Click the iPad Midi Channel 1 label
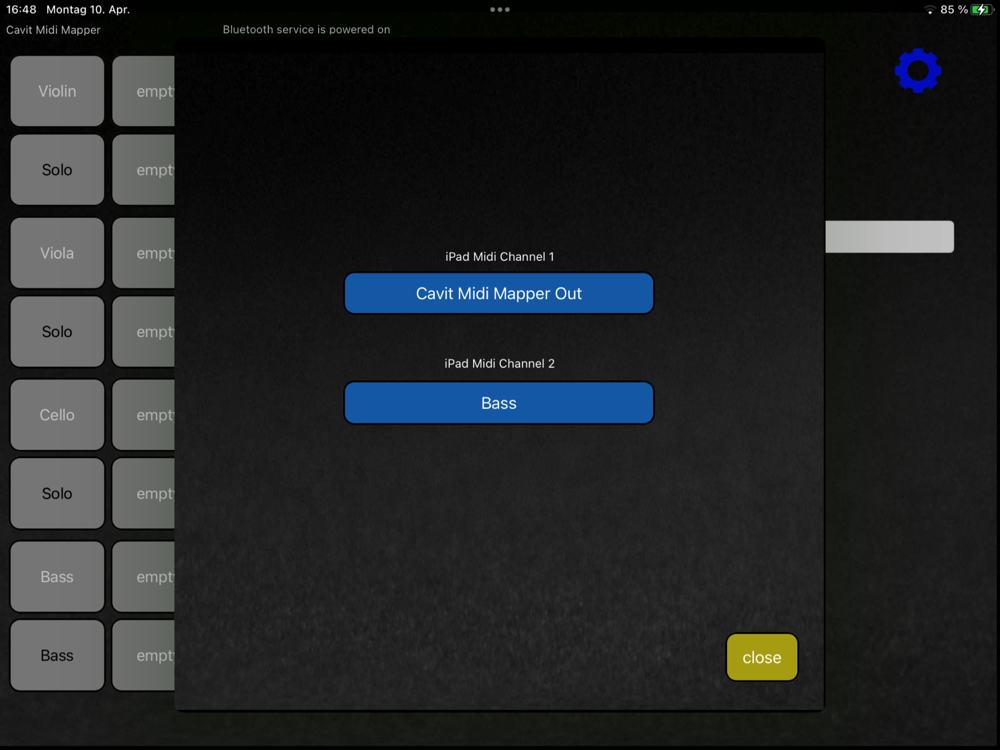 coord(499,256)
